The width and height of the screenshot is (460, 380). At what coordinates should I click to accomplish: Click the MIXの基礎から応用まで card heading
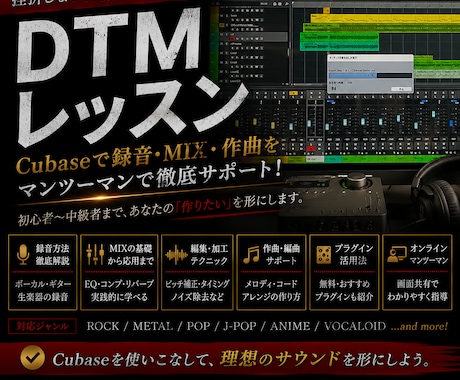pos(131,254)
